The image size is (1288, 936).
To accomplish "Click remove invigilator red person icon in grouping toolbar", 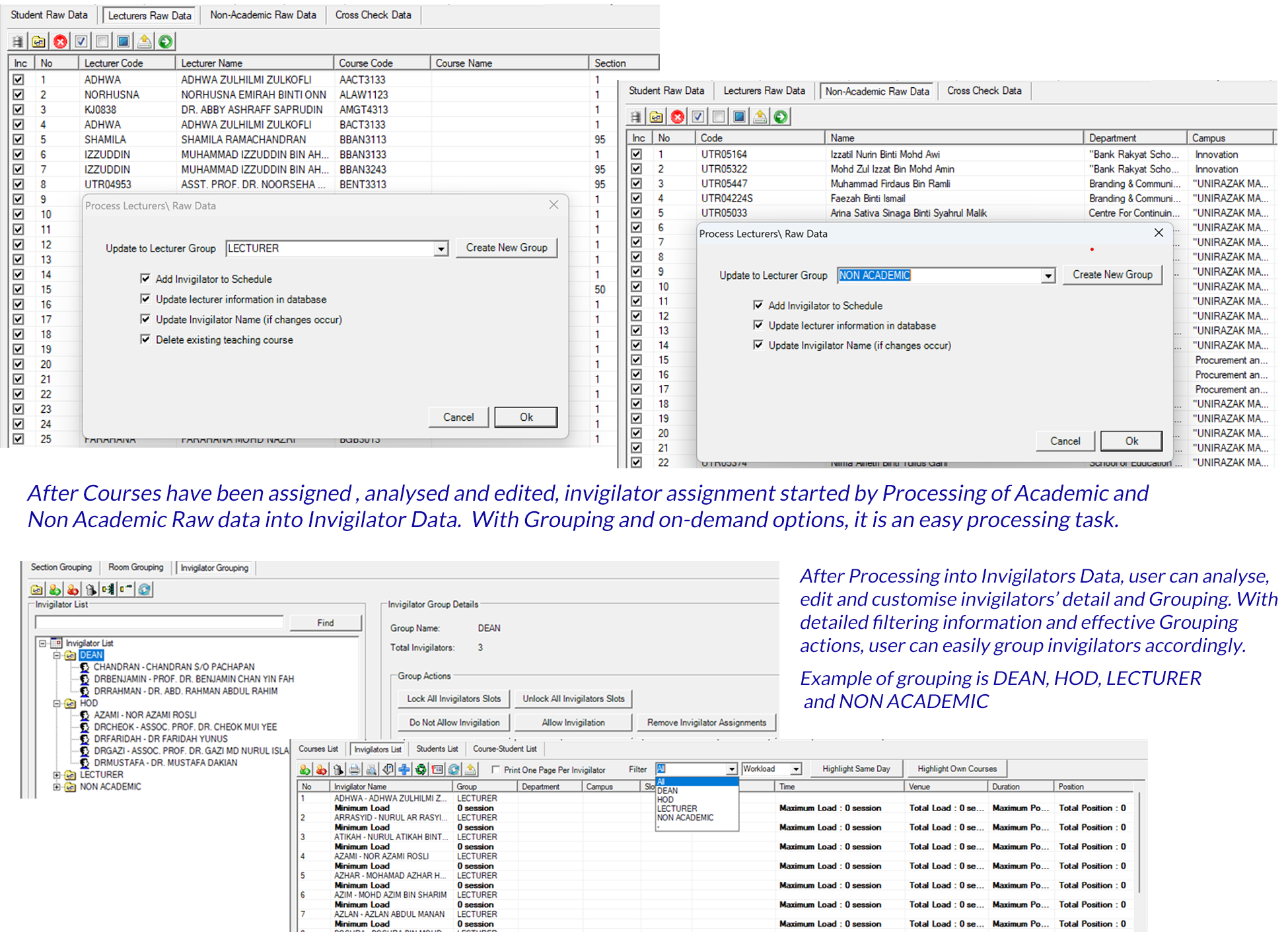I will coord(73,589).
